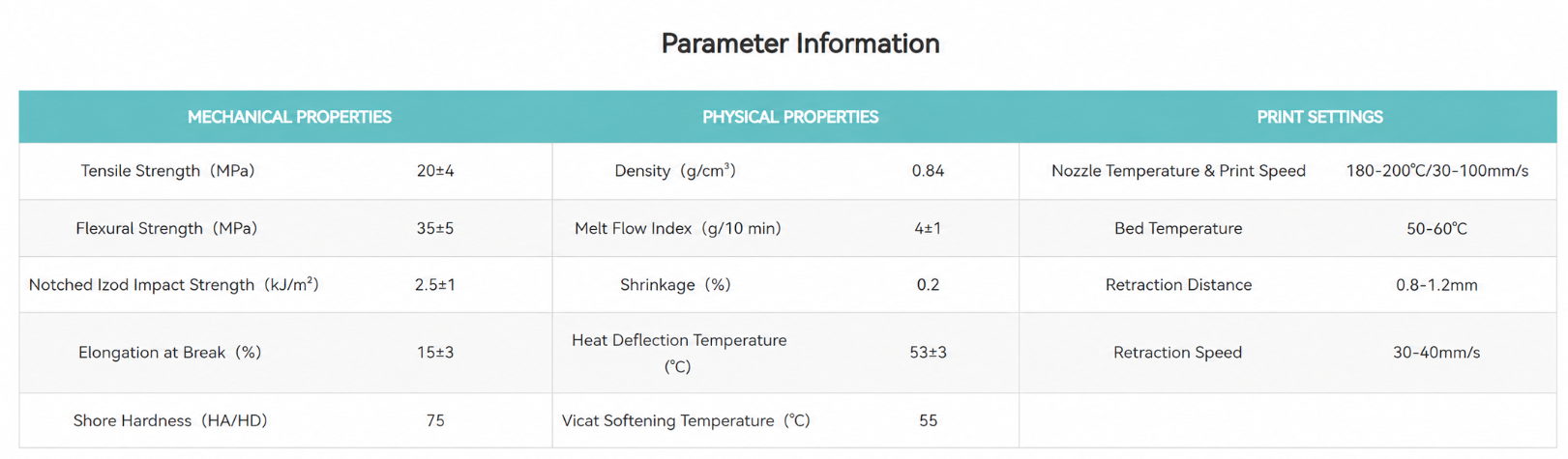Select the PHYSICAL PROPERTIES column header
Viewport: 1568px width, 459px height.
[x=790, y=117]
